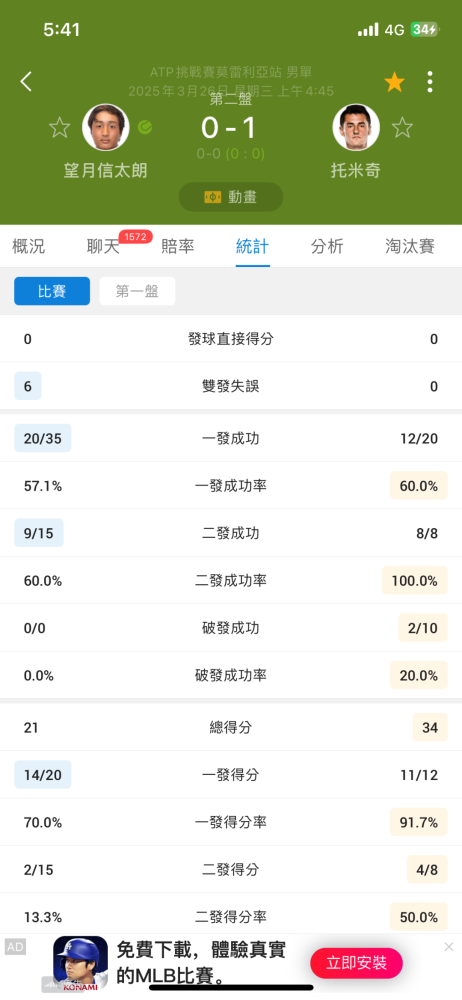Open the 動畫 animation button

click(231, 197)
